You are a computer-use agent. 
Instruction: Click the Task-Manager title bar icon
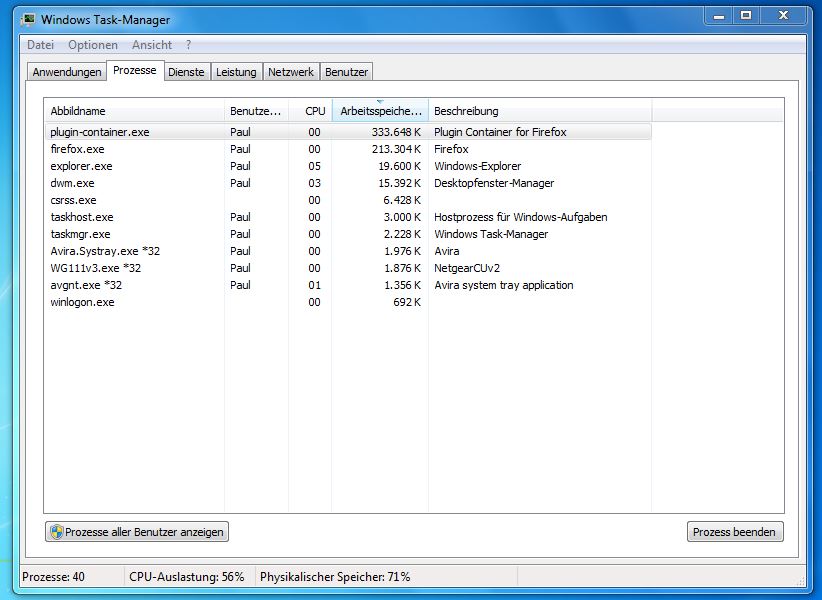[28, 20]
